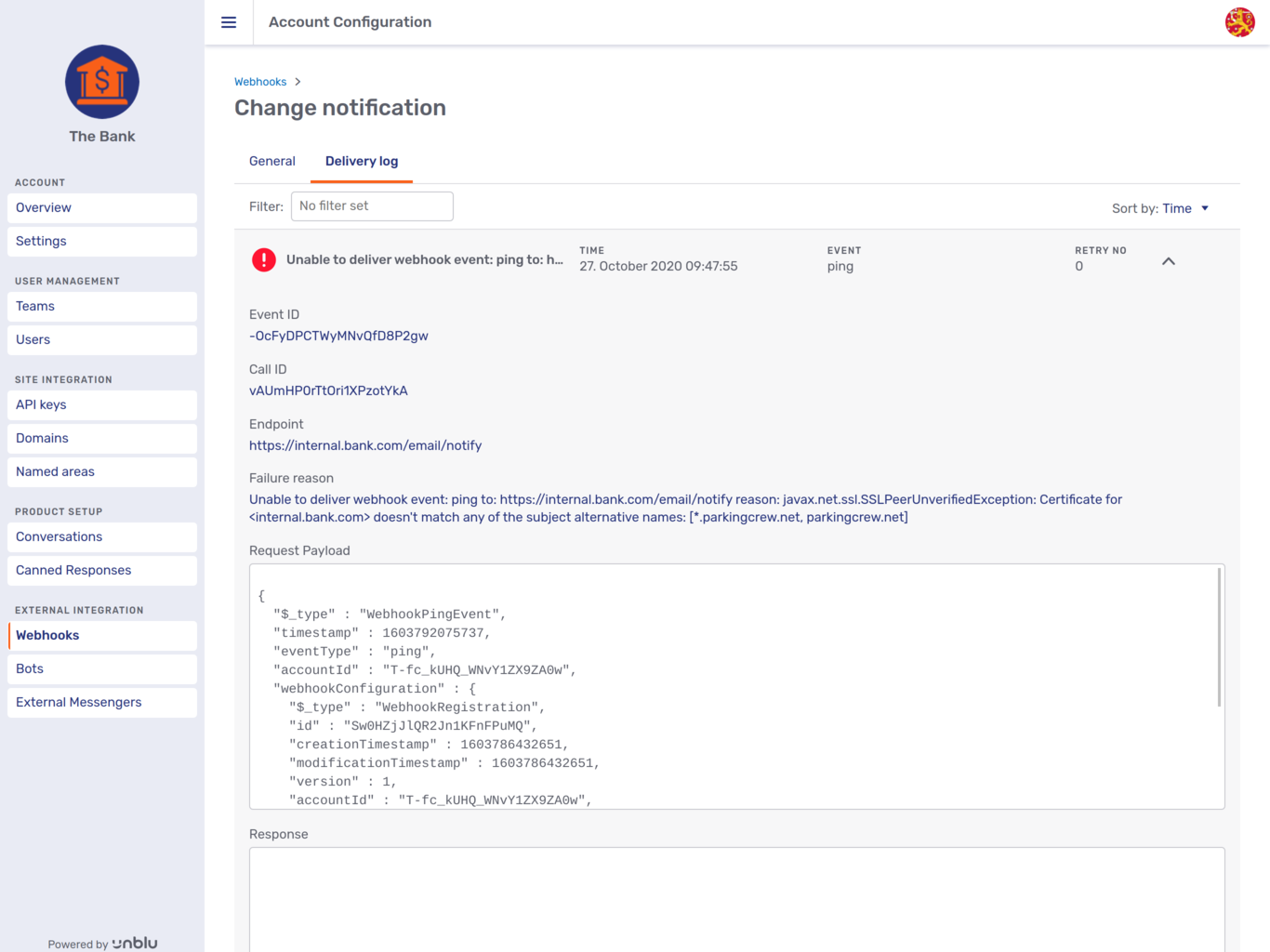Viewport: 1270px width, 952px height.
Task: Click the internal.bank.com endpoint link
Action: tap(365, 445)
